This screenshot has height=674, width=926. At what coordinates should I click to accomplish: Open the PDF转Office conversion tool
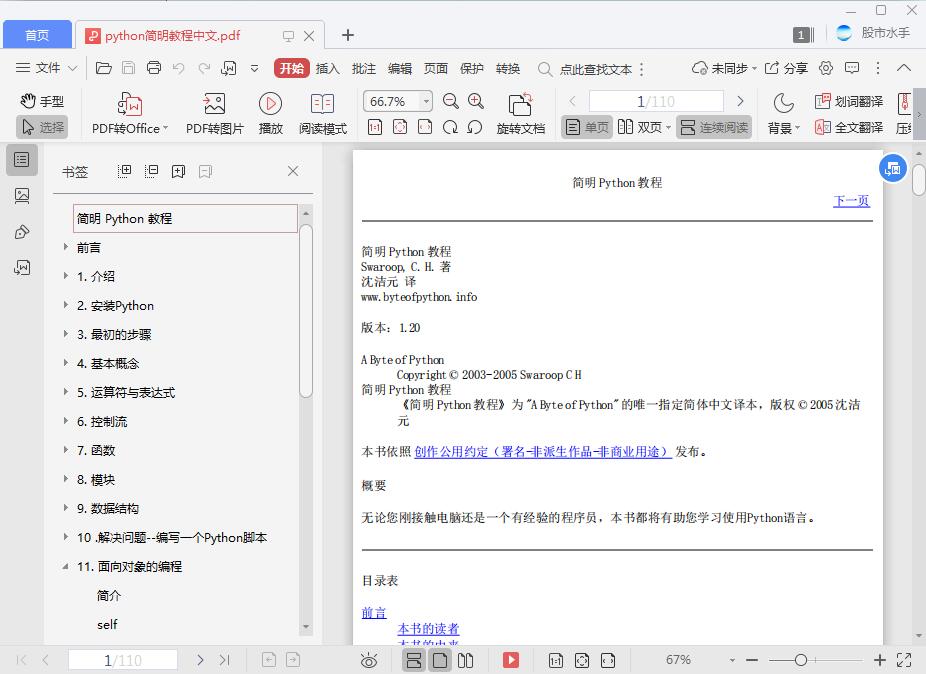129,110
